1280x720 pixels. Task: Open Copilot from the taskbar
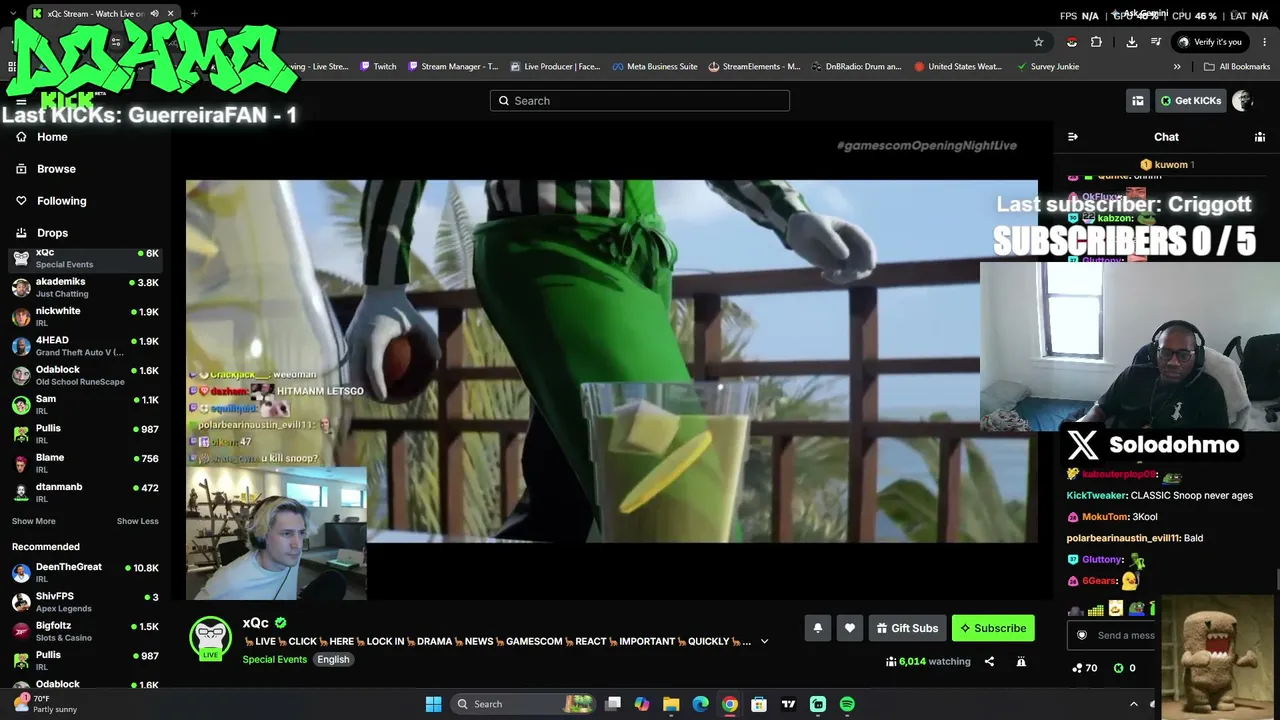642,704
